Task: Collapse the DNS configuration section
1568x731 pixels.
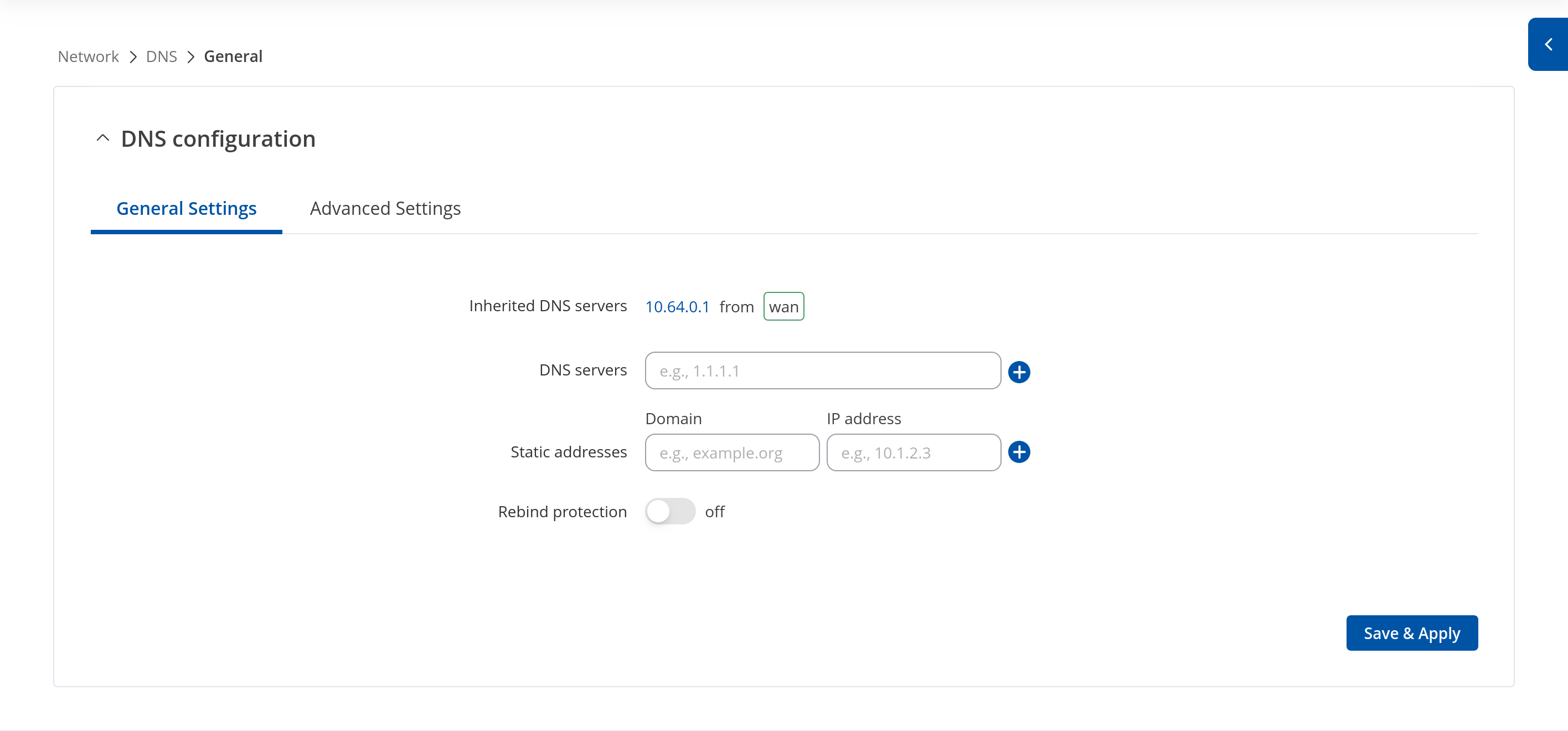Action: coord(103,139)
